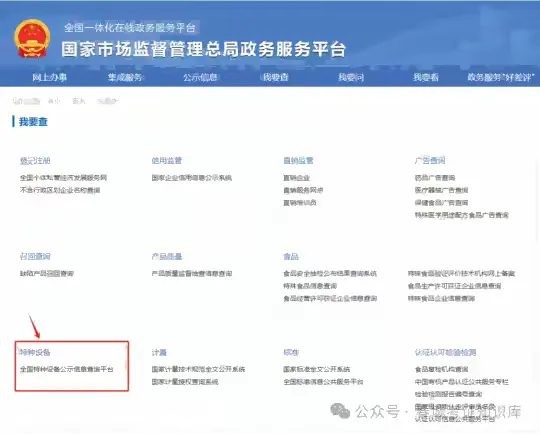This screenshot has width=540, height=434.
Task: Open the 广告查询 category heading
Action: (x=430, y=161)
